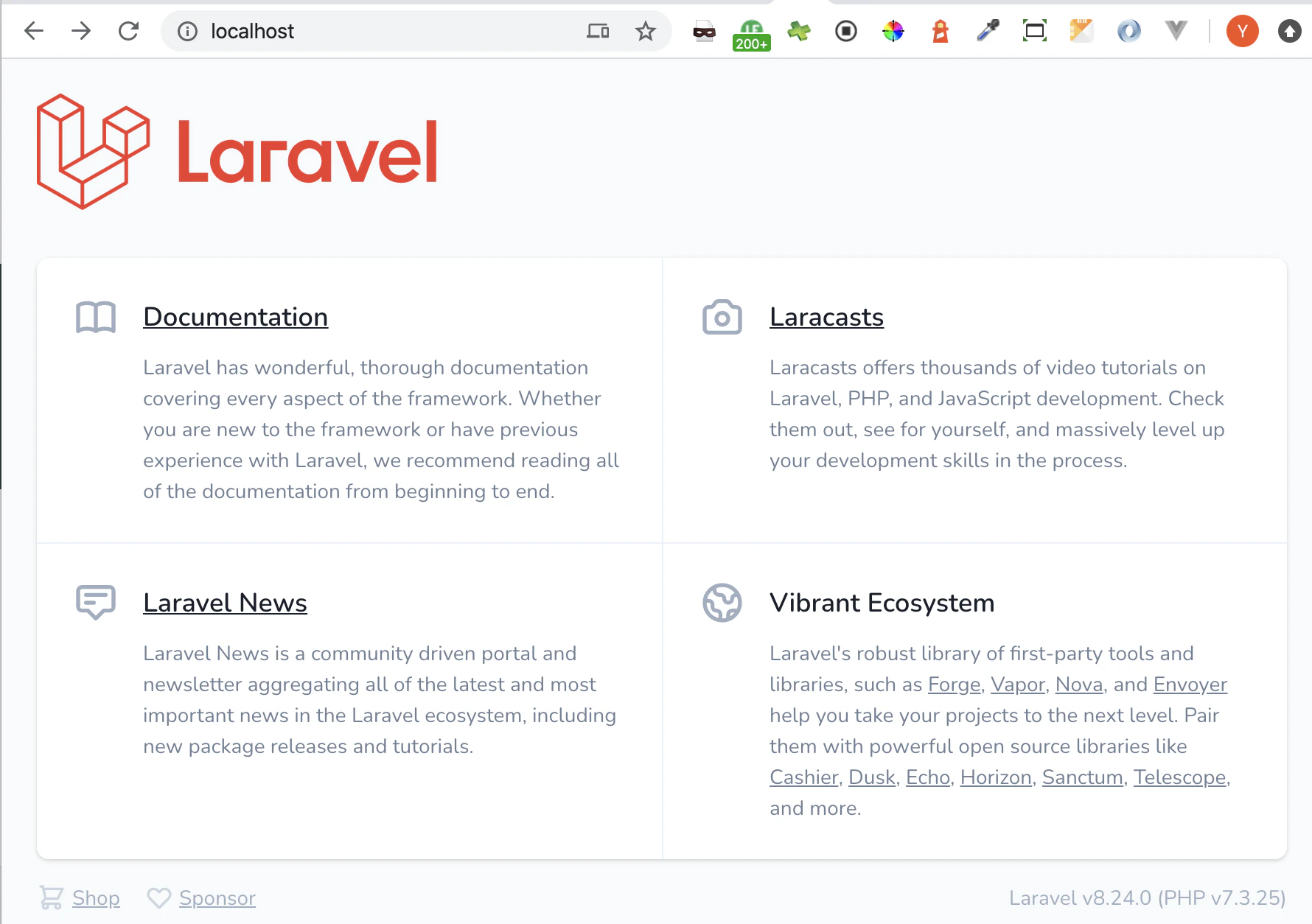The width and height of the screenshot is (1312, 924).
Task: Click the globe icon beside Vibrant Ecosystem
Action: click(x=722, y=603)
